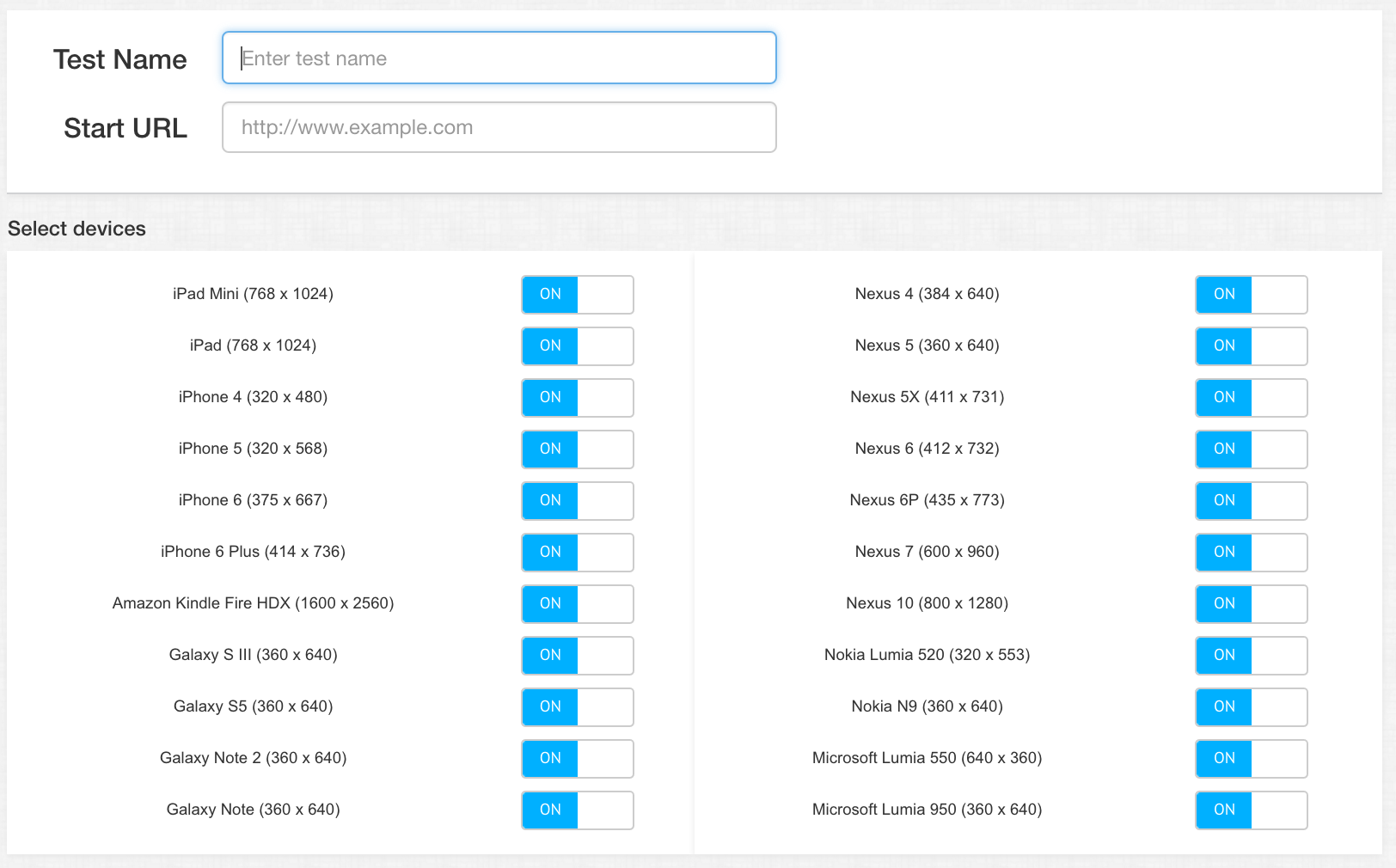
Task: Click the 'Nokia N9 (360 x 640)' label
Action: tap(927, 706)
